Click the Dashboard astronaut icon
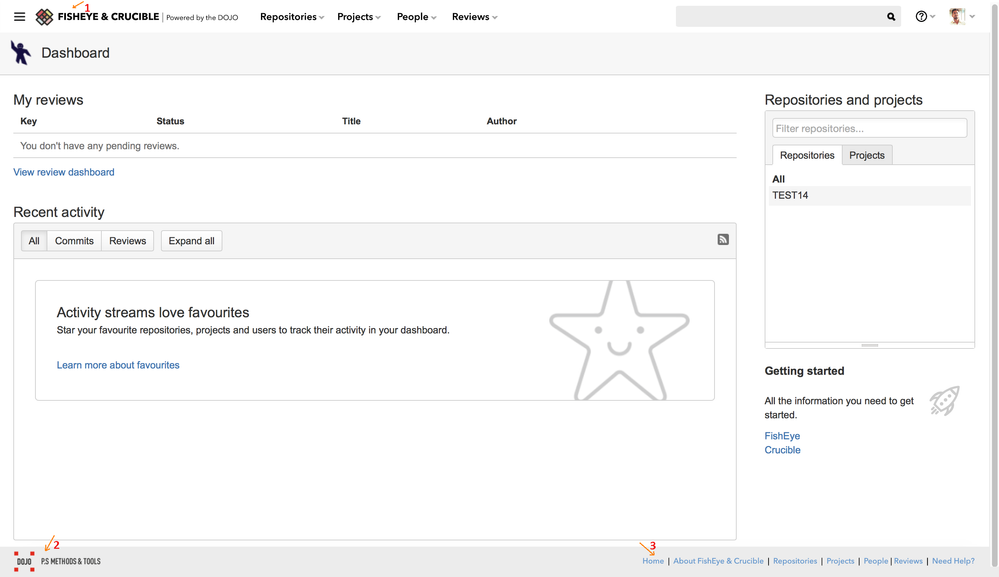 20,53
